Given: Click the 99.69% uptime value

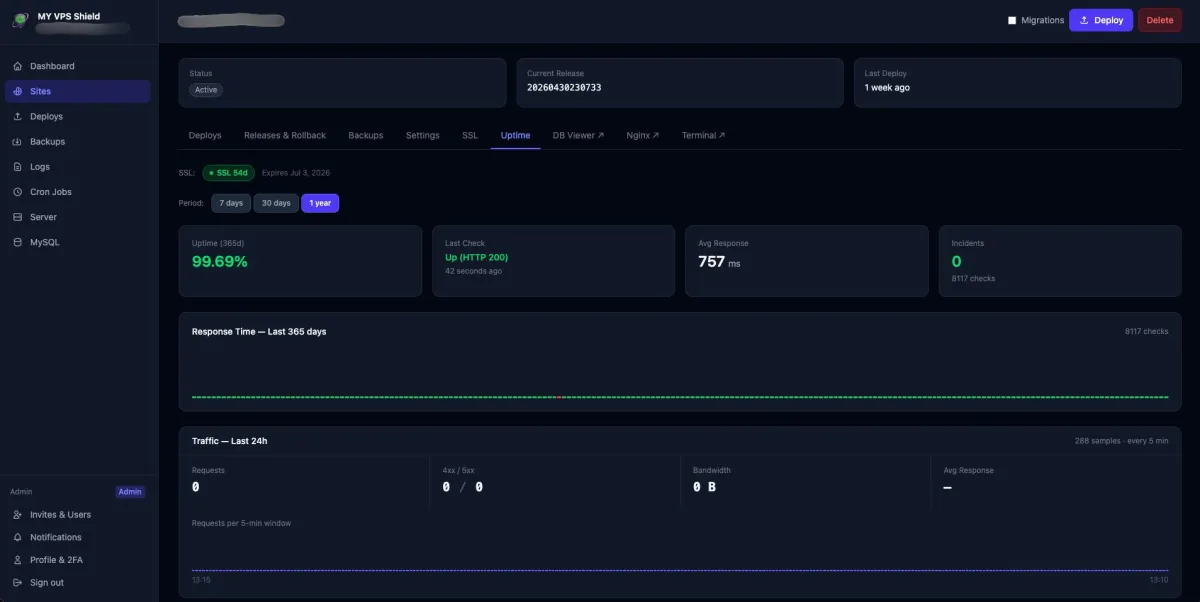Looking at the screenshot, I should coord(220,262).
